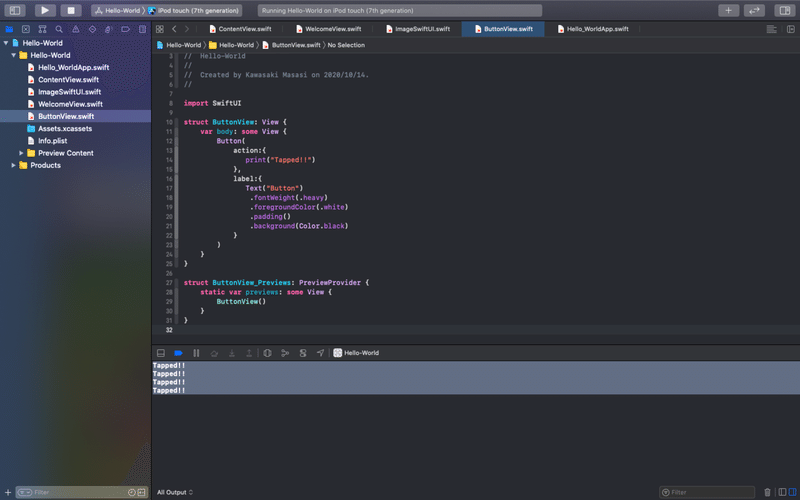The image size is (800, 500).
Task: Click Hello-World project in the jump bar
Action: [179, 45]
